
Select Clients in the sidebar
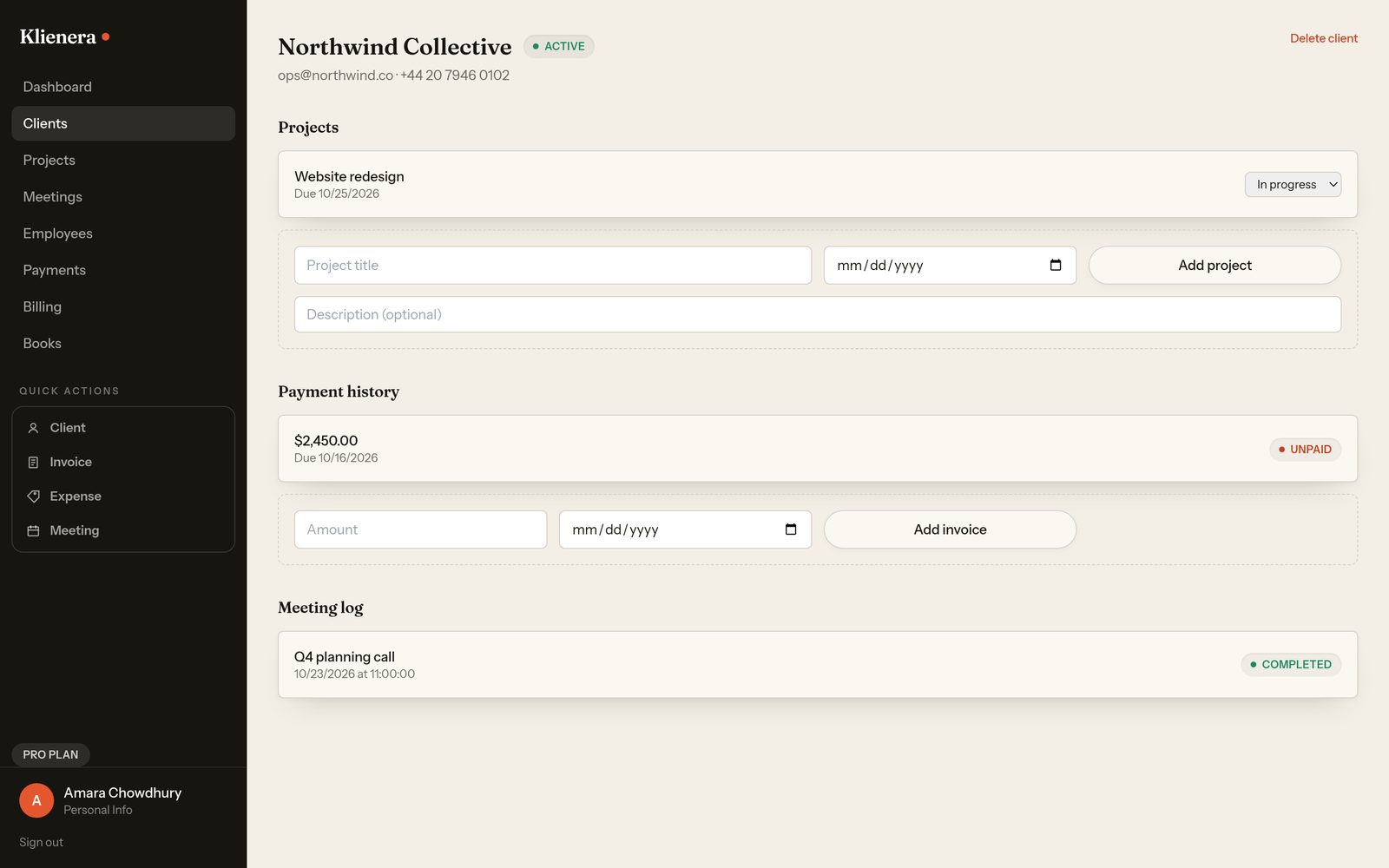pos(123,123)
